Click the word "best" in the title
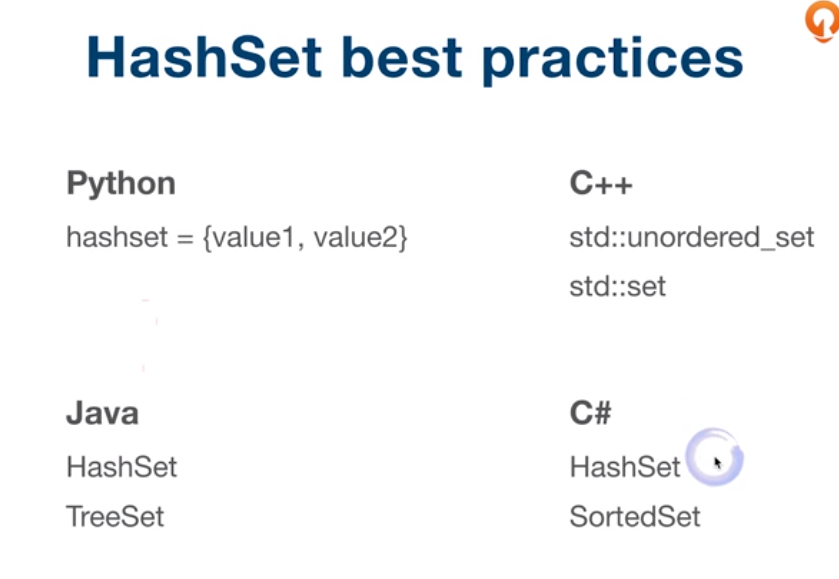 (x=402, y=59)
